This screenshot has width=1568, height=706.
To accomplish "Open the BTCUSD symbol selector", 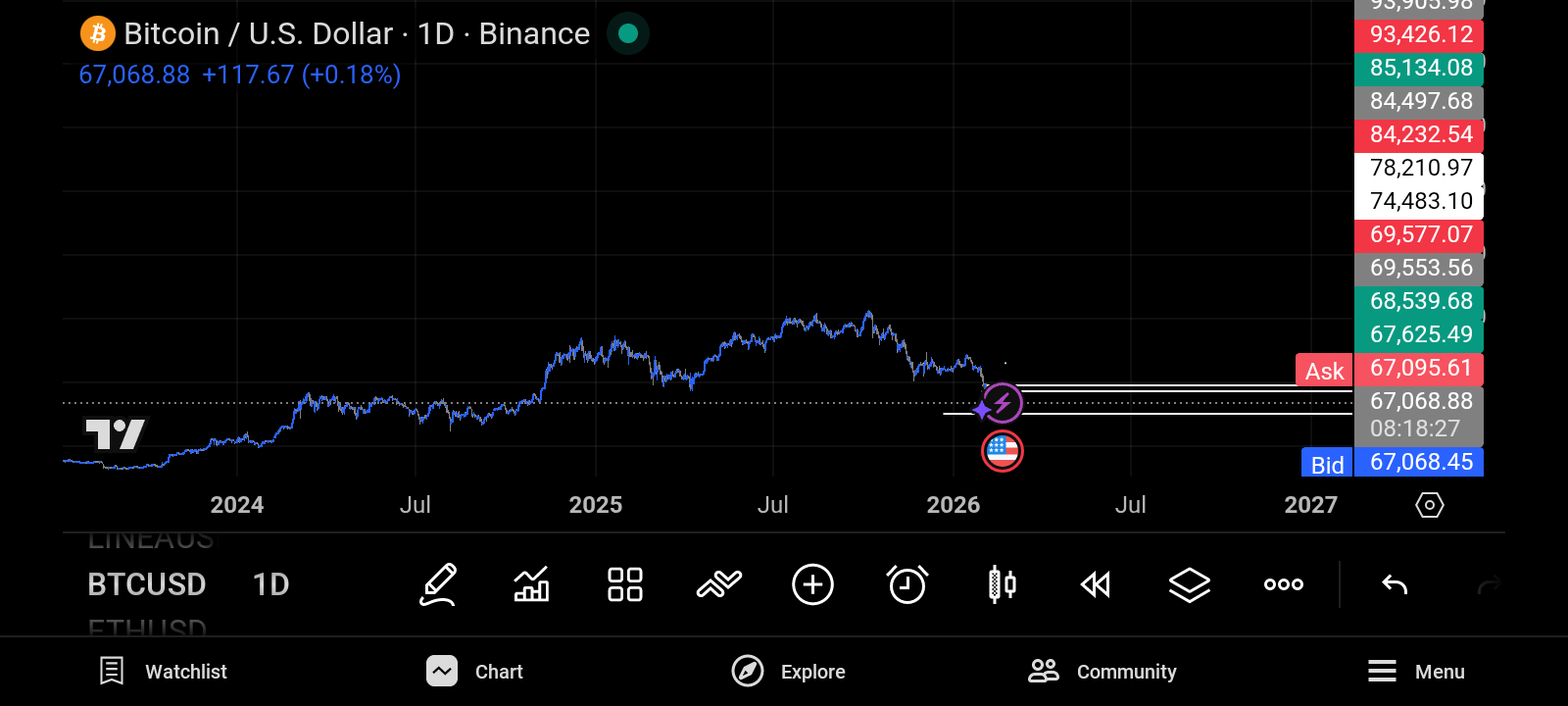I will coord(147,585).
